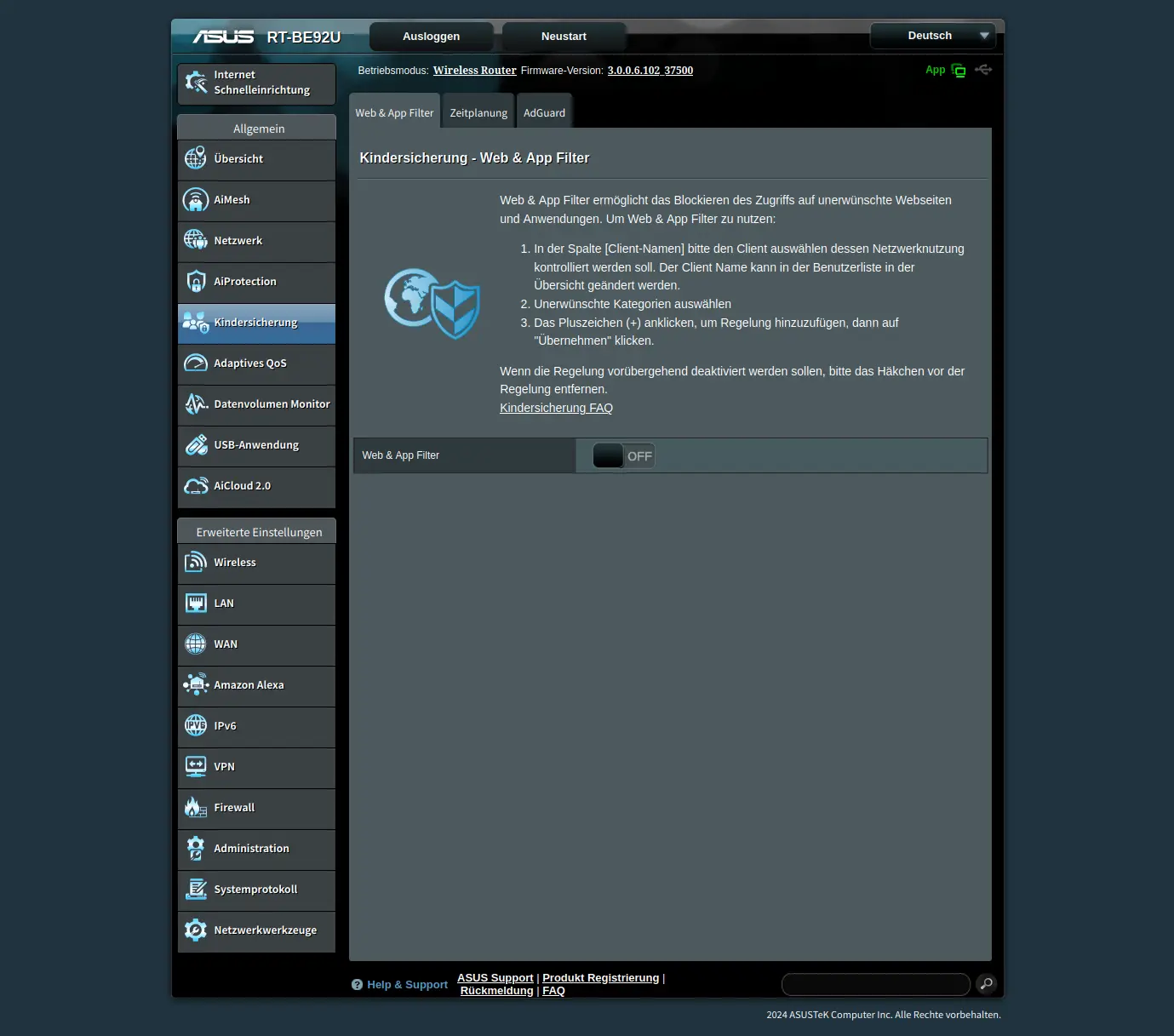1174x1036 pixels.
Task: Open AiProtection via its shield icon
Action: pyautogui.click(x=196, y=282)
